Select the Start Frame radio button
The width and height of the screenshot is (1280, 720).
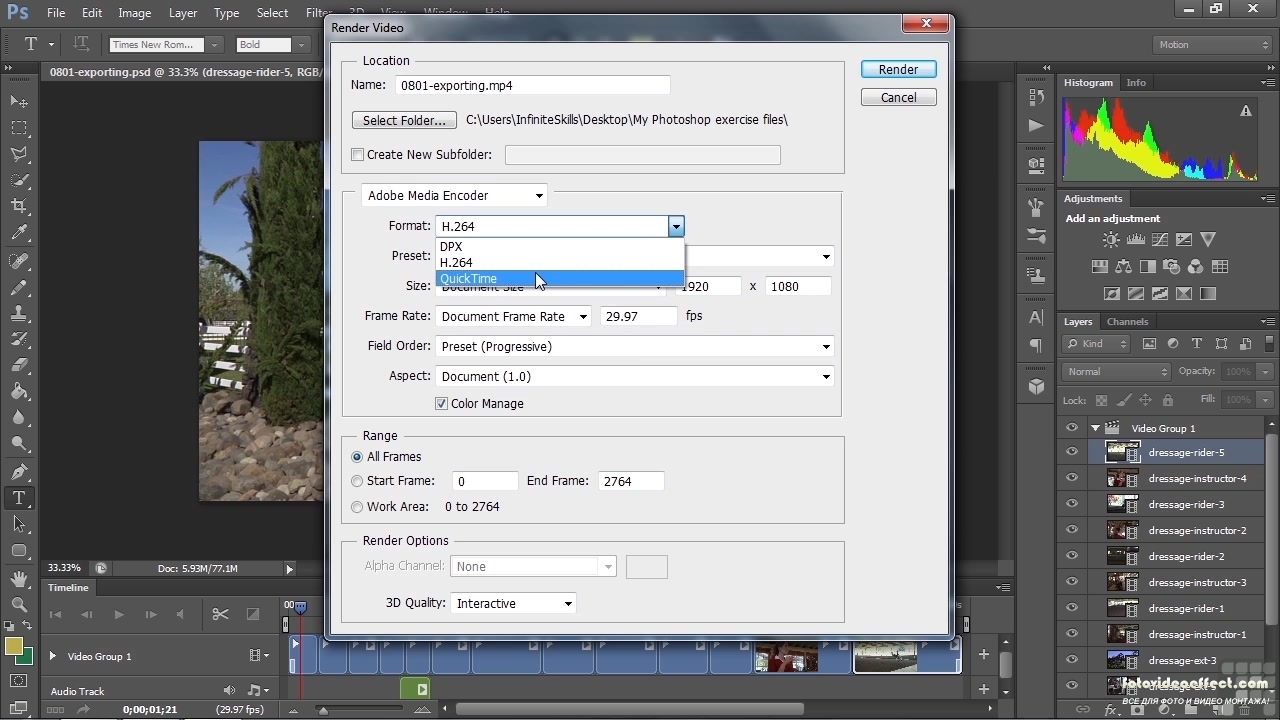pyautogui.click(x=357, y=481)
